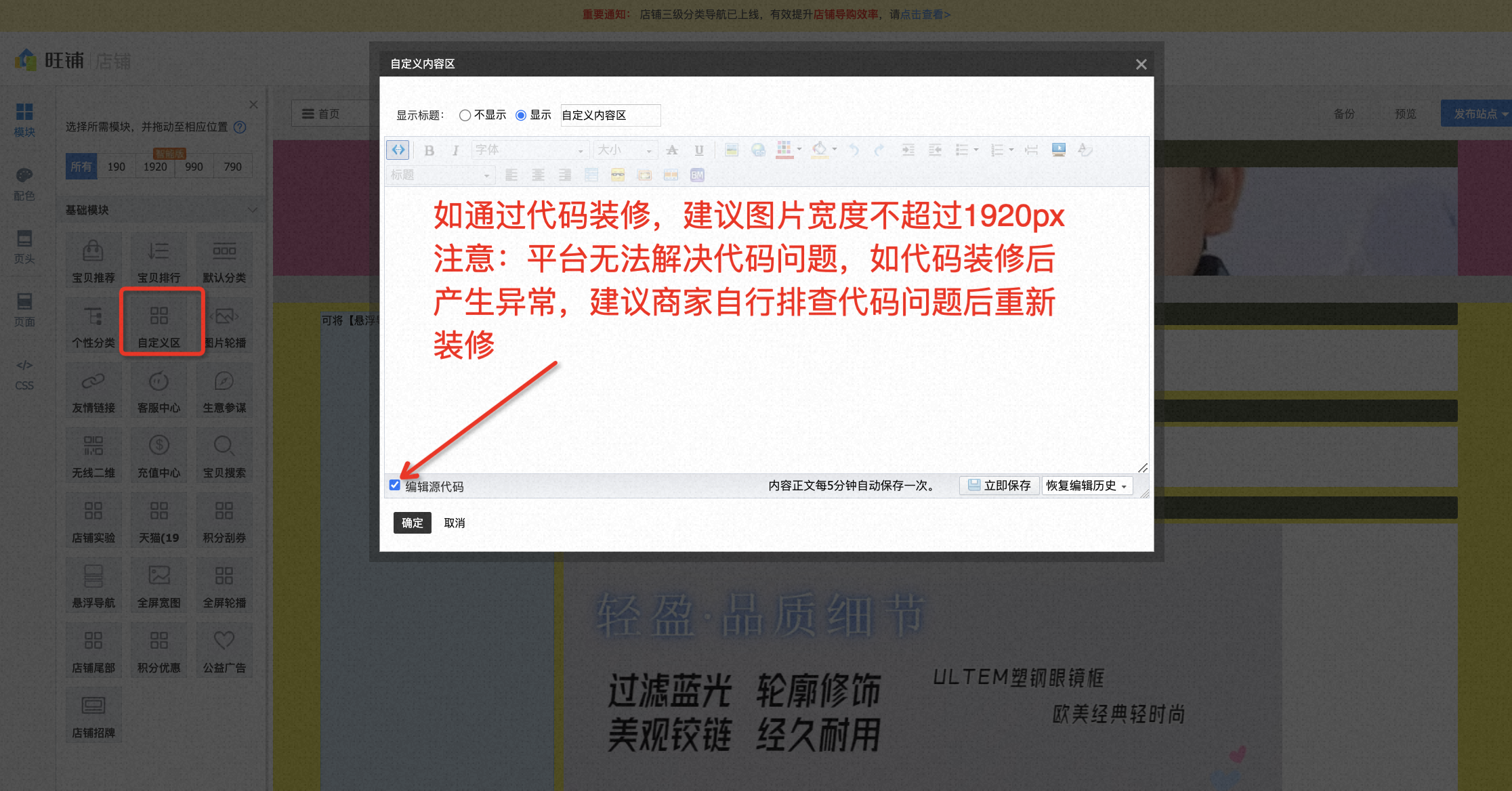
Task: Insert an emoticon via sunglasses face icon
Action: point(618,175)
